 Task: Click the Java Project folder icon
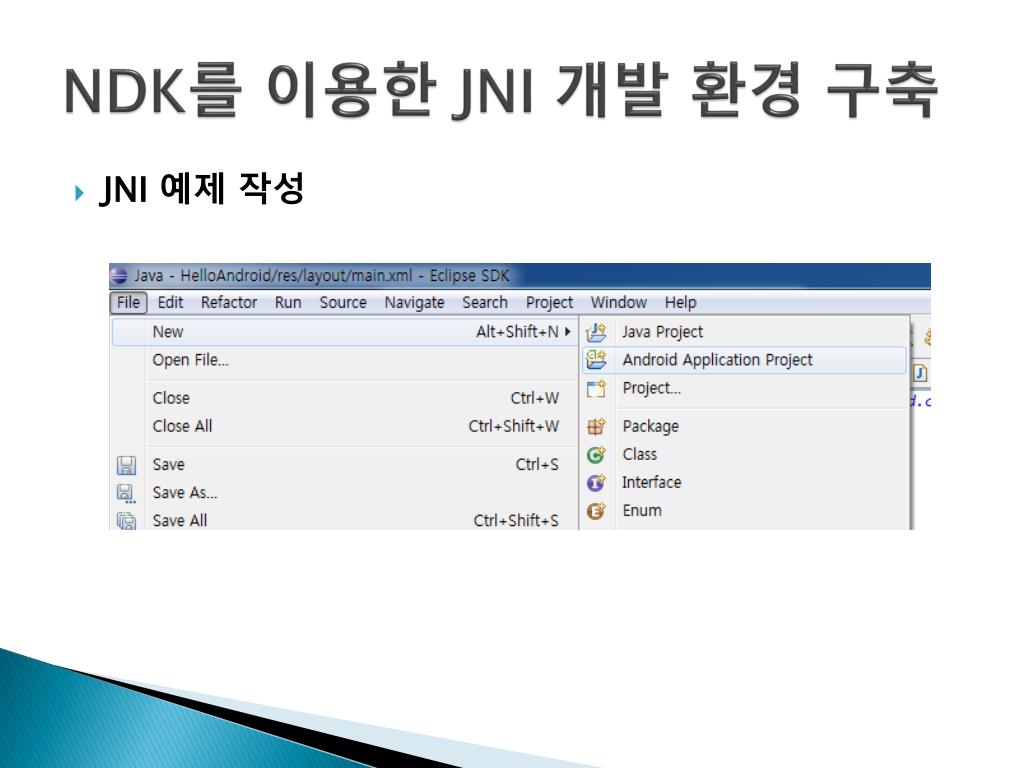(596, 332)
